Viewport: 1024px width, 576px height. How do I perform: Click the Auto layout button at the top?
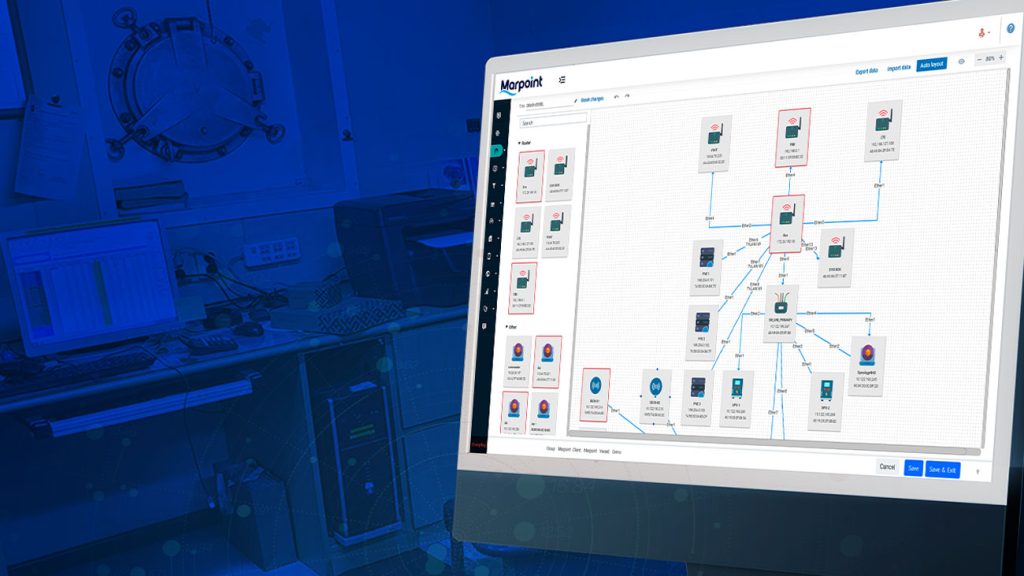(x=930, y=64)
